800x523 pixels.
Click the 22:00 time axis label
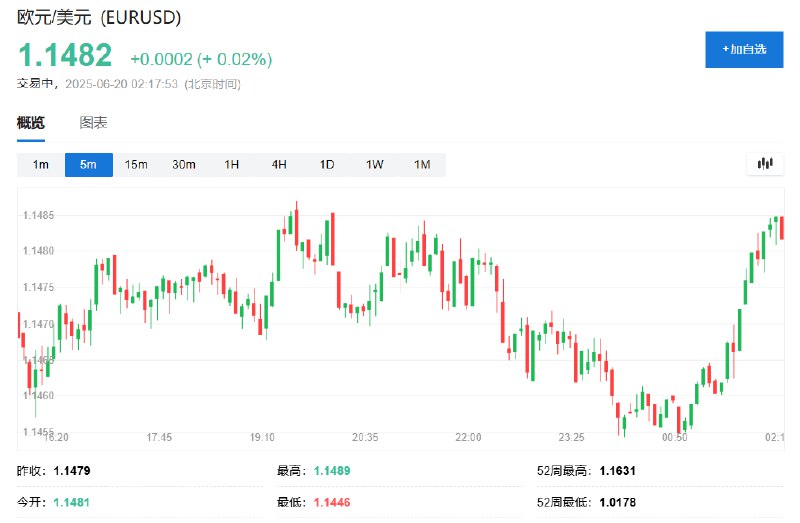(x=468, y=437)
